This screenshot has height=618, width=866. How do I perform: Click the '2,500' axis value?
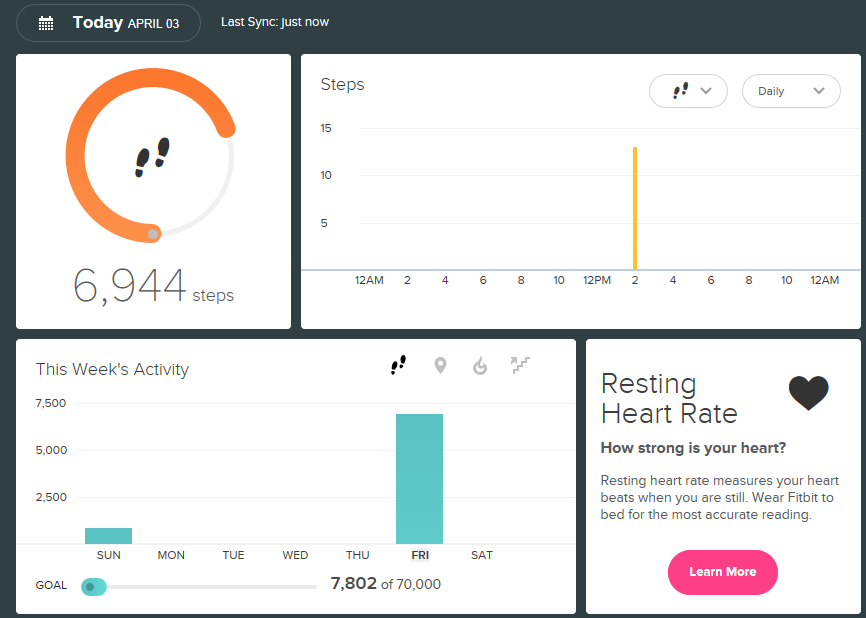(51, 497)
